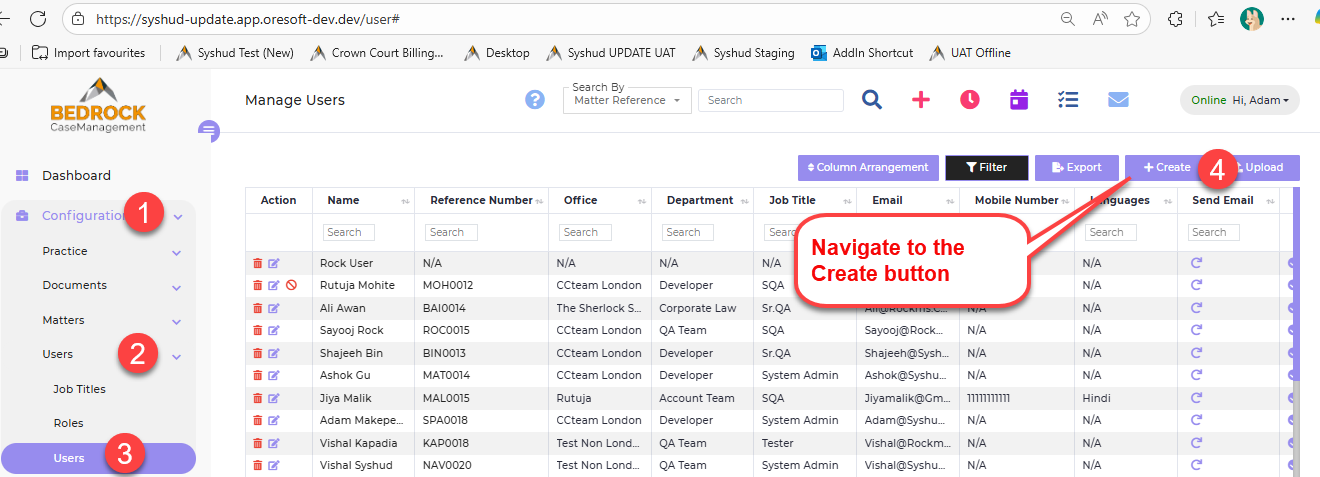1320x477 pixels.
Task: Open Dashboard in the sidebar
Action: tap(76, 175)
